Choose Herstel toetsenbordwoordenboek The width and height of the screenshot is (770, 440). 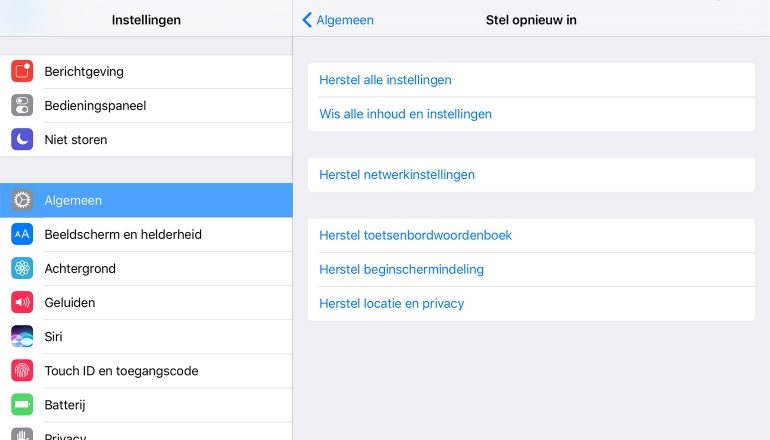point(415,235)
